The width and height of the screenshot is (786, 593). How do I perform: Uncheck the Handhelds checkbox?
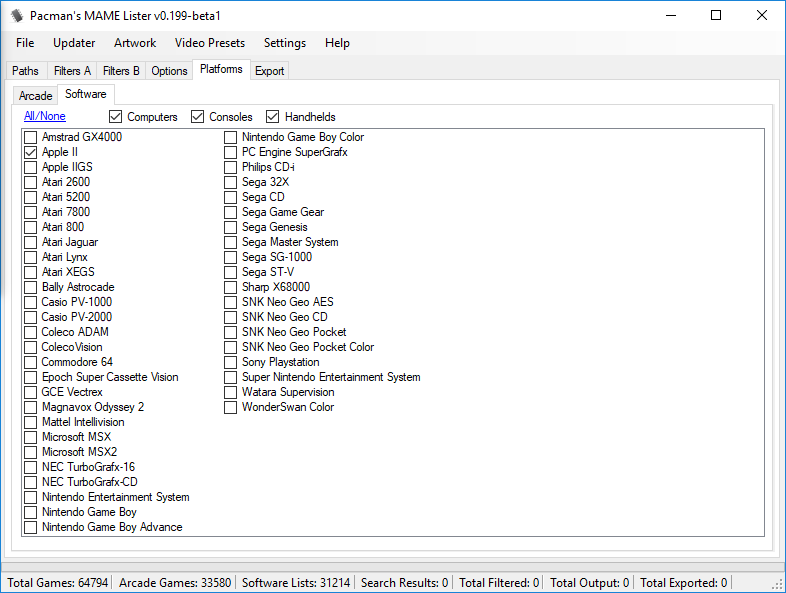tap(272, 117)
